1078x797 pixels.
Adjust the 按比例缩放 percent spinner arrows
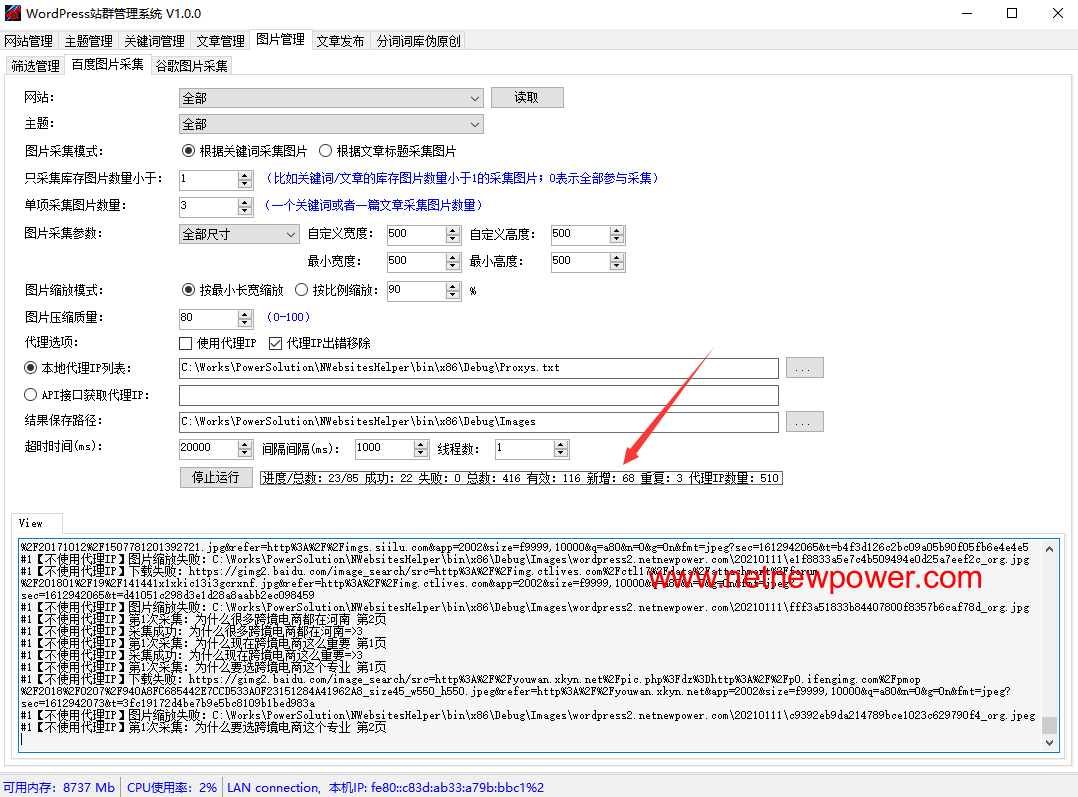[x=452, y=291]
